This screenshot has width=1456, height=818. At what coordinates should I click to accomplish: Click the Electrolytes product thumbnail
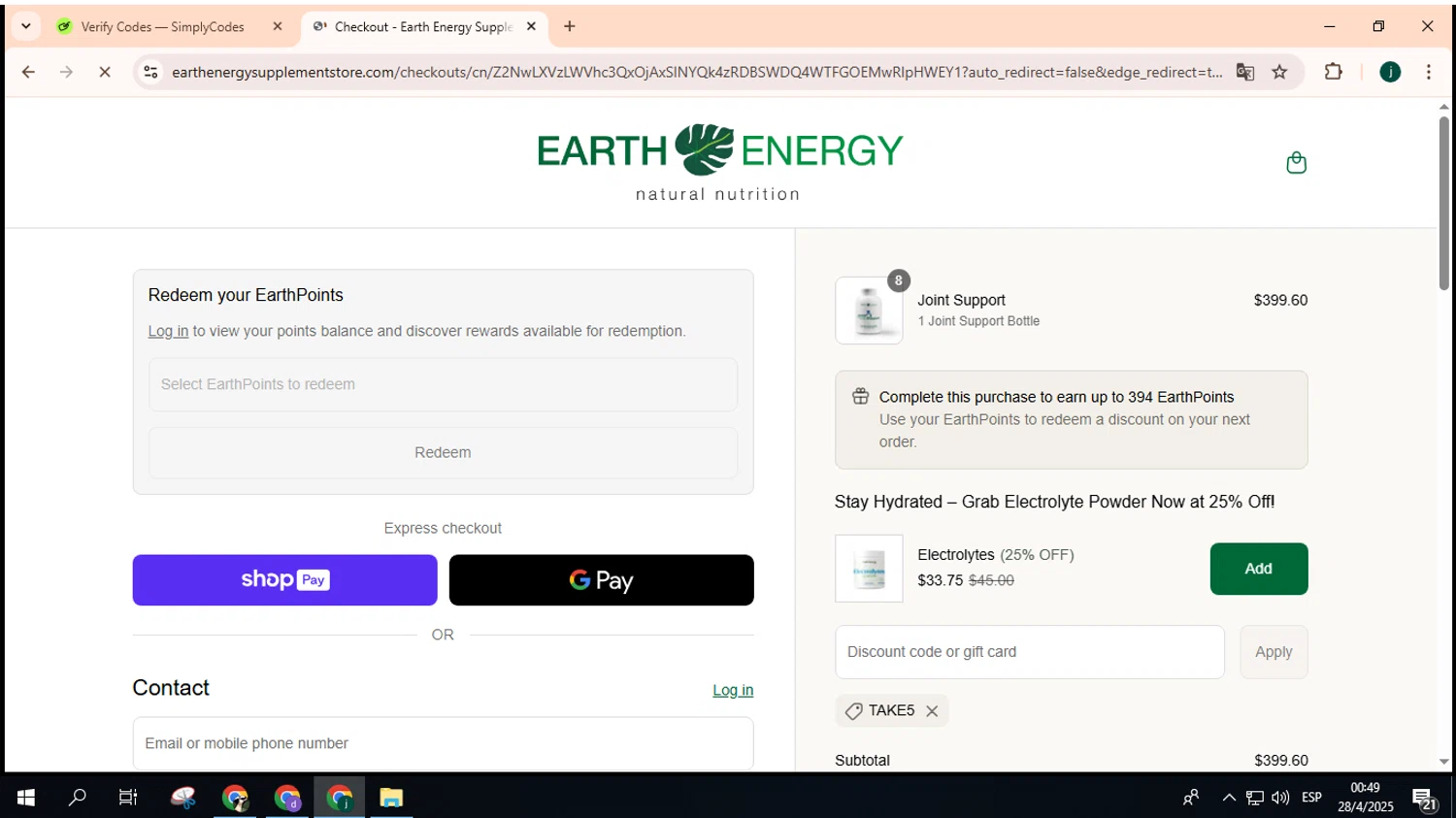tap(869, 569)
